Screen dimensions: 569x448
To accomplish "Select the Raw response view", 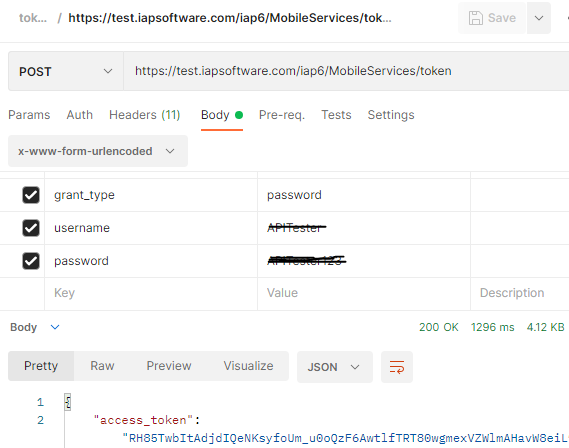I will (x=102, y=366).
